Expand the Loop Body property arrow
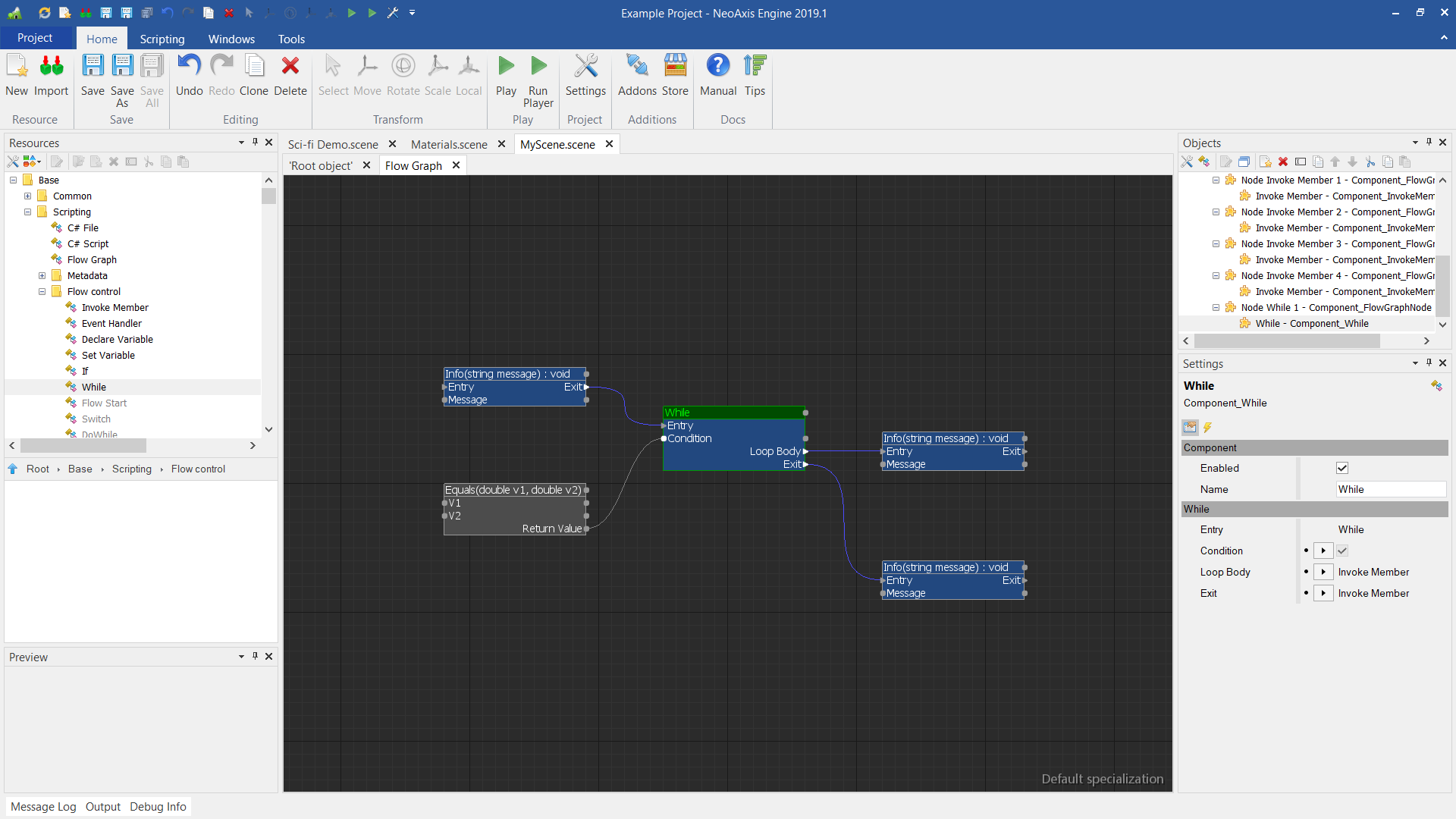Screen dimensions: 1456x819 pos(1323,572)
